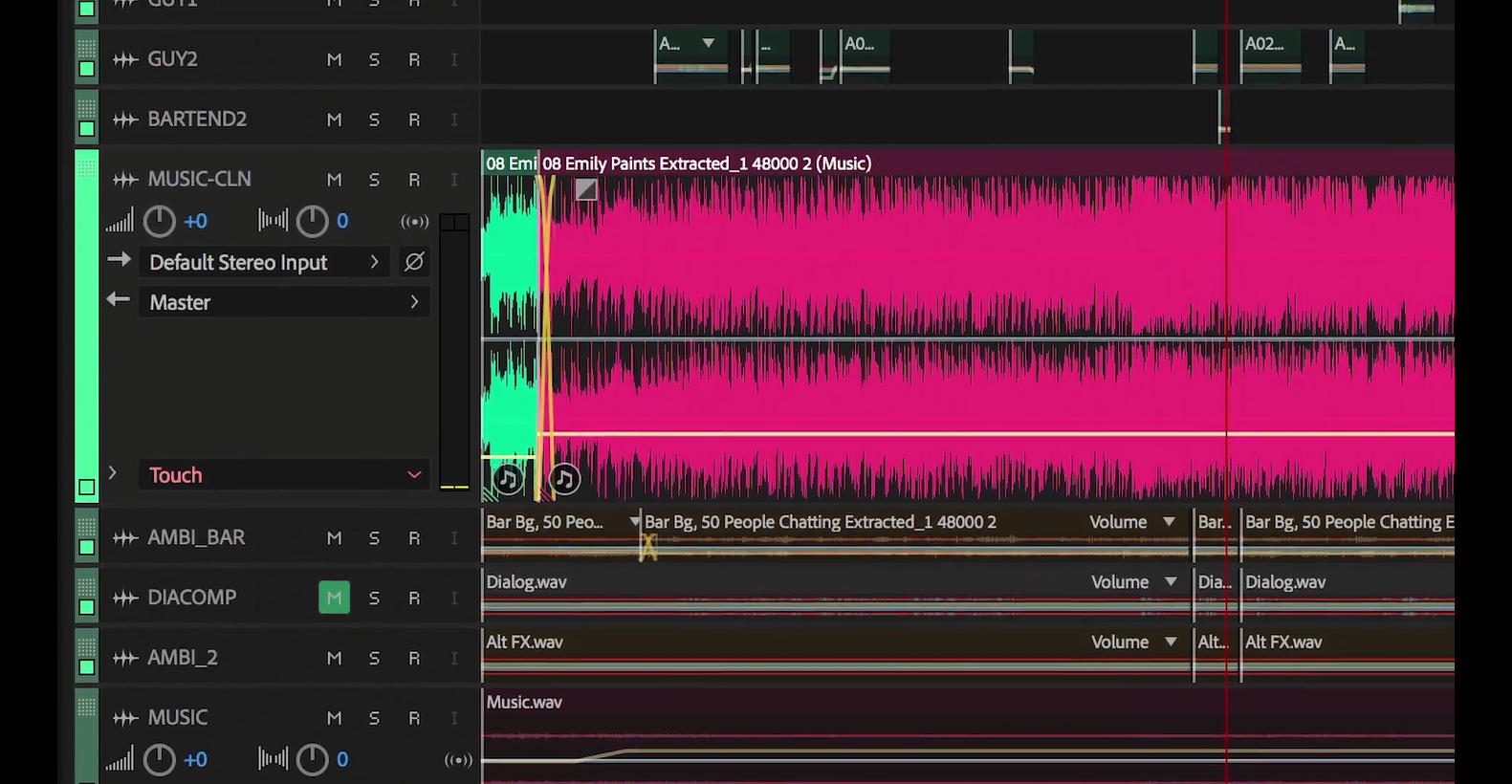The image size is (1512, 784).
Task: Open the Master output dropdown
Action: coord(284,302)
